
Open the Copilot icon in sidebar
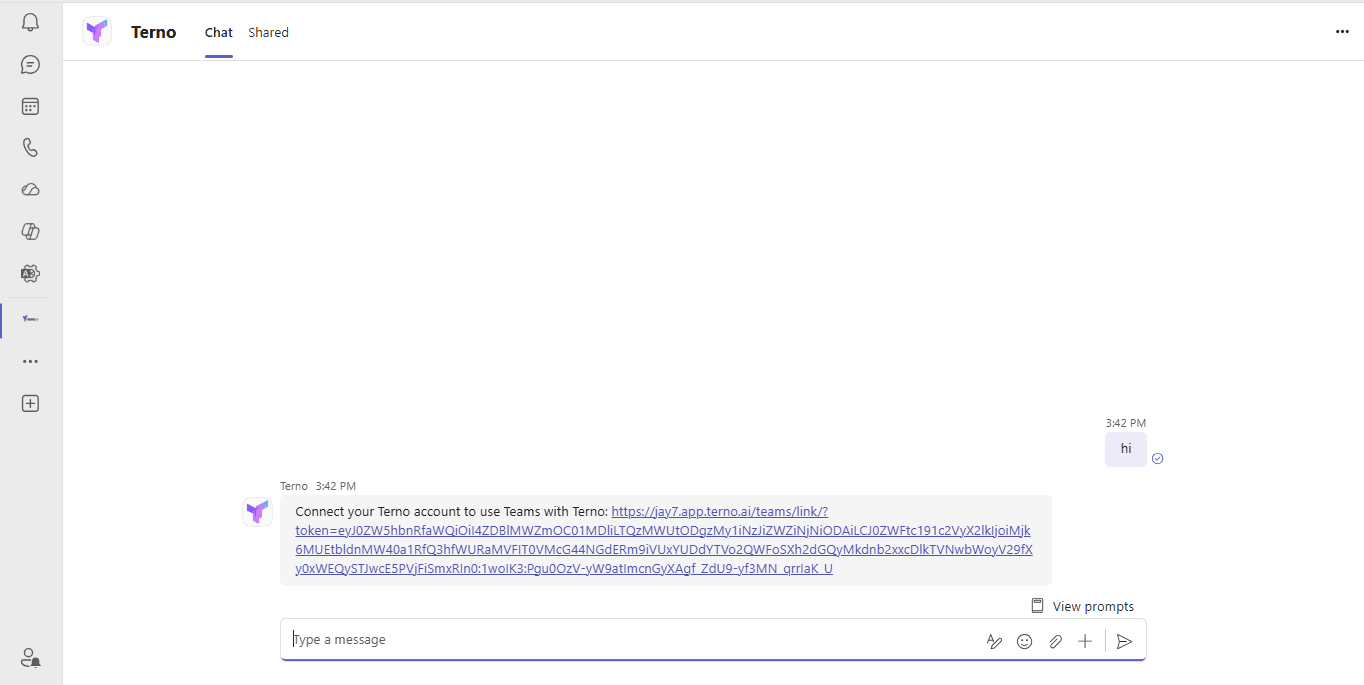30,231
